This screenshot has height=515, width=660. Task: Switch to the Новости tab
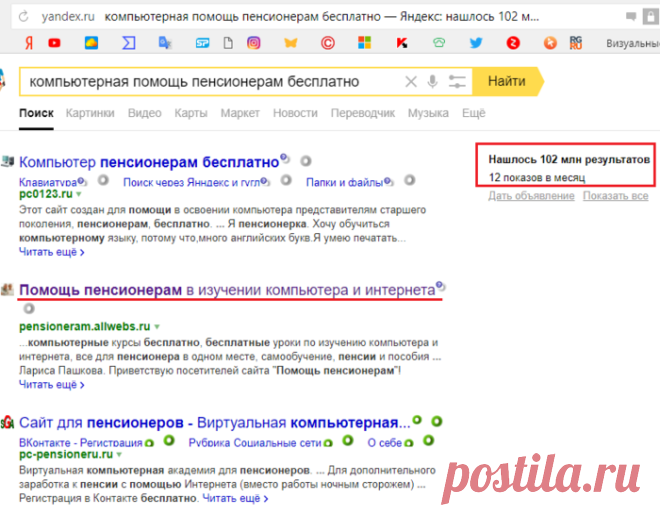pyautogui.click(x=295, y=113)
